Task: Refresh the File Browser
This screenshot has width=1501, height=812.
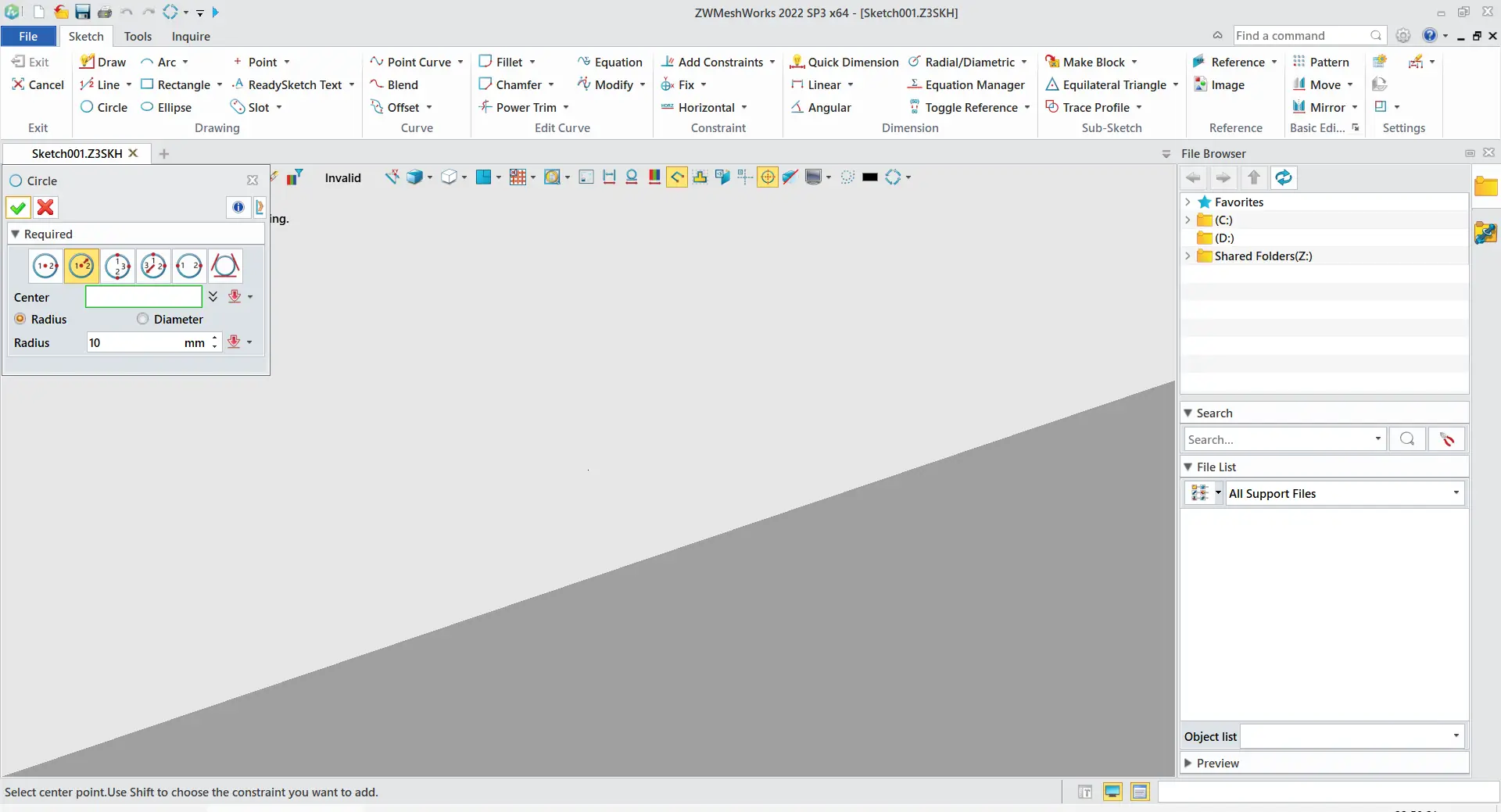Action: point(1284,178)
